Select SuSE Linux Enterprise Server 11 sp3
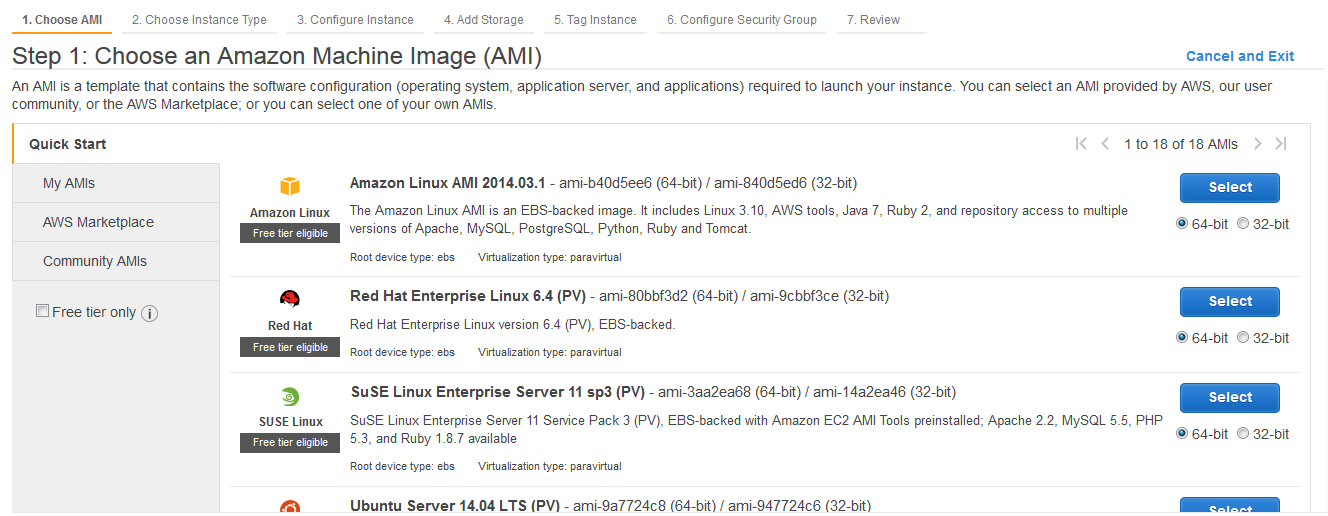Viewport: 1328px width, 516px height. [x=1230, y=397]
